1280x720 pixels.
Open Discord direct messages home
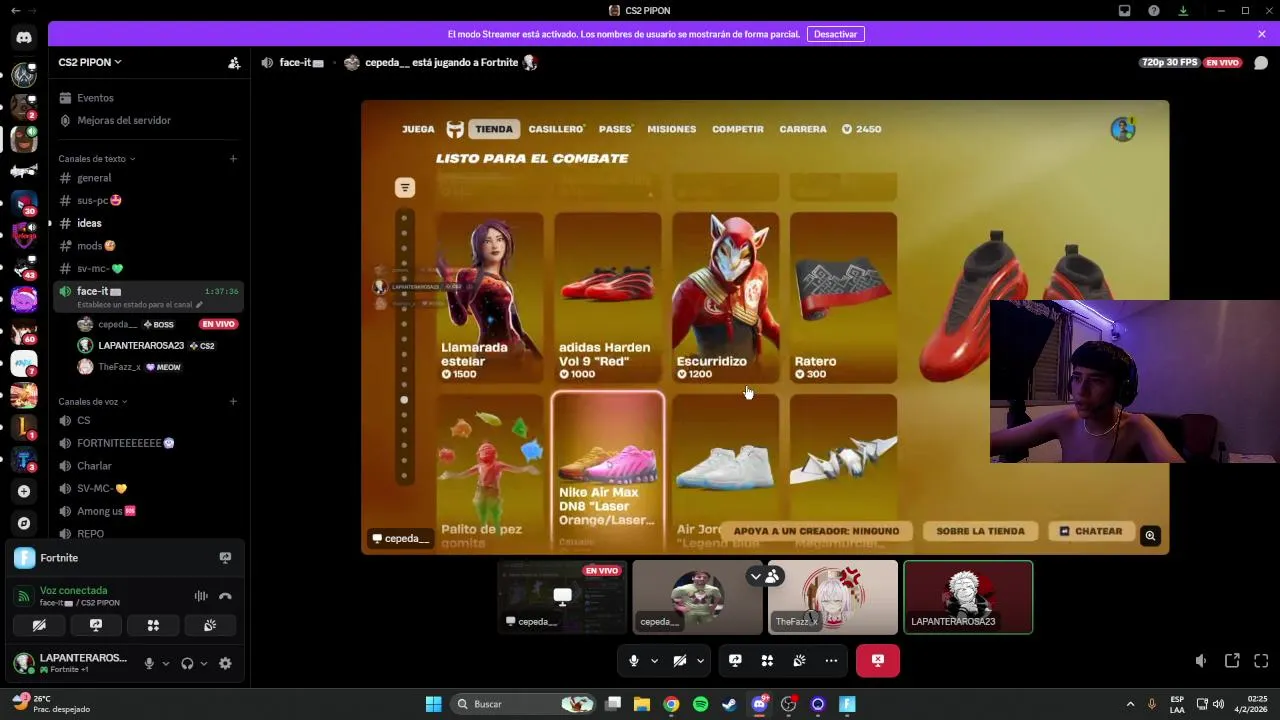pyautogui.click(x=24, y=37)
